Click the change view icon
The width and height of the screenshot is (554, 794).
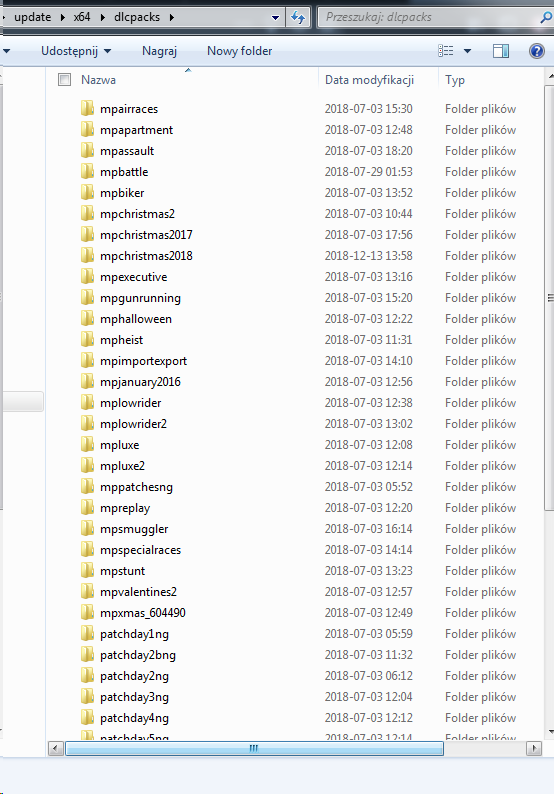446,51
